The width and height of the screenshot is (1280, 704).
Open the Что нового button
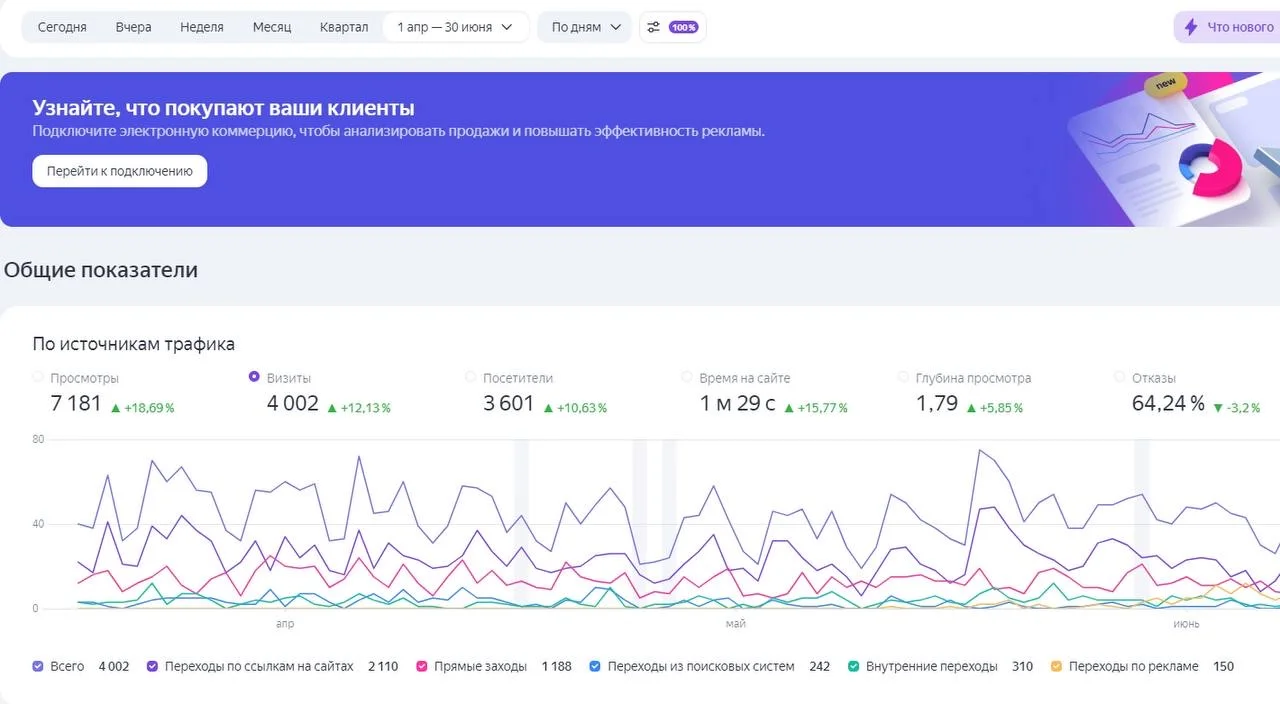pos(1228,27)
